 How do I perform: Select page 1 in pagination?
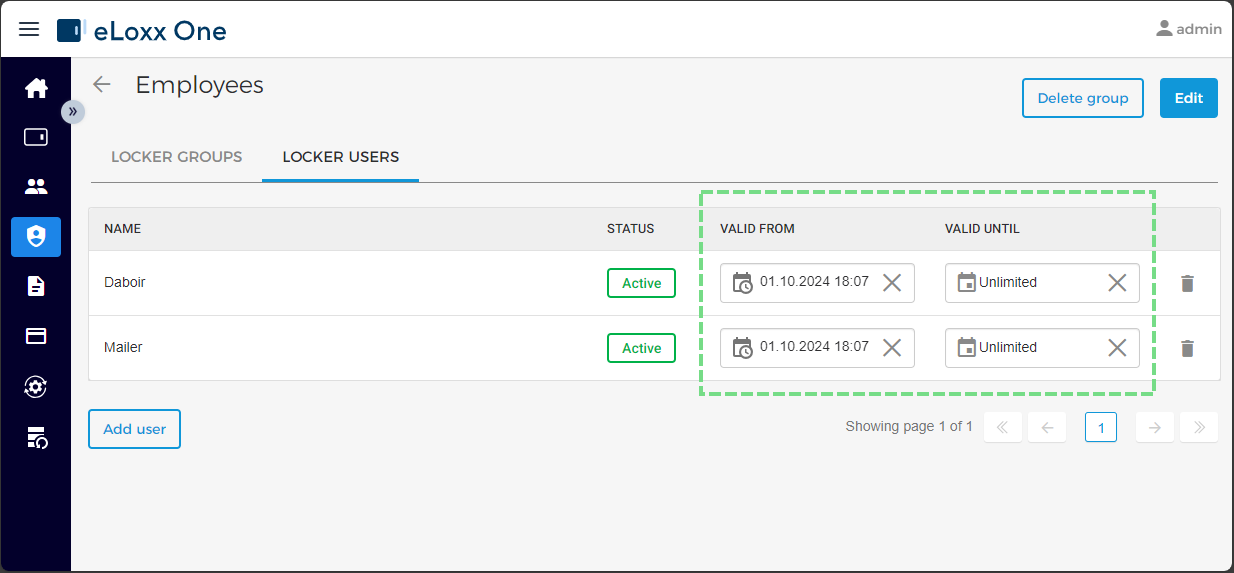pyautogui.click(x=1101, y=428)
